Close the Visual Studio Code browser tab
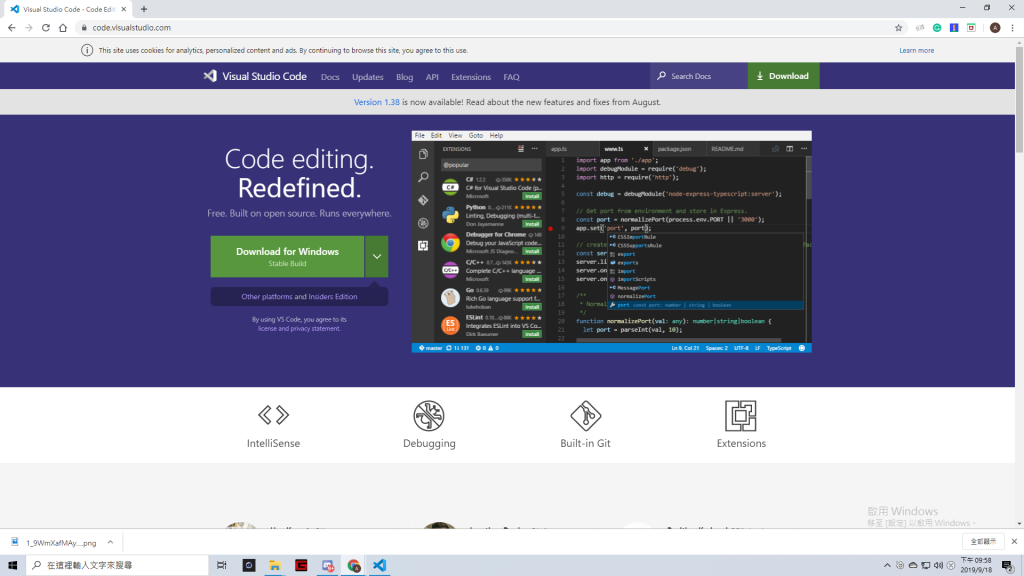Image resolution: width=1024 pixels, height=576 pixels. pos(123,9)
